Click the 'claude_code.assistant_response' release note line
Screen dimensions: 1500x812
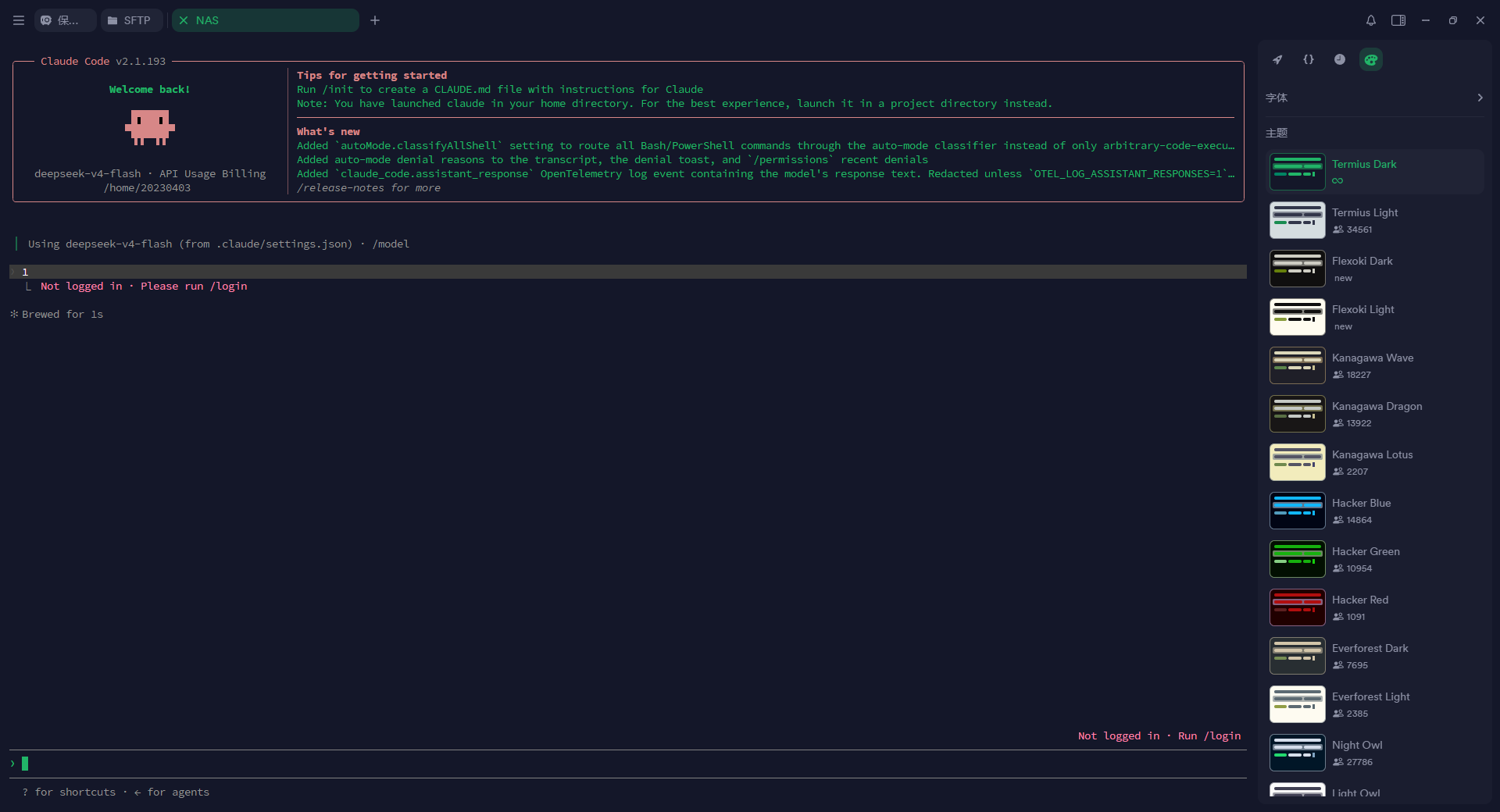(766, 174)
